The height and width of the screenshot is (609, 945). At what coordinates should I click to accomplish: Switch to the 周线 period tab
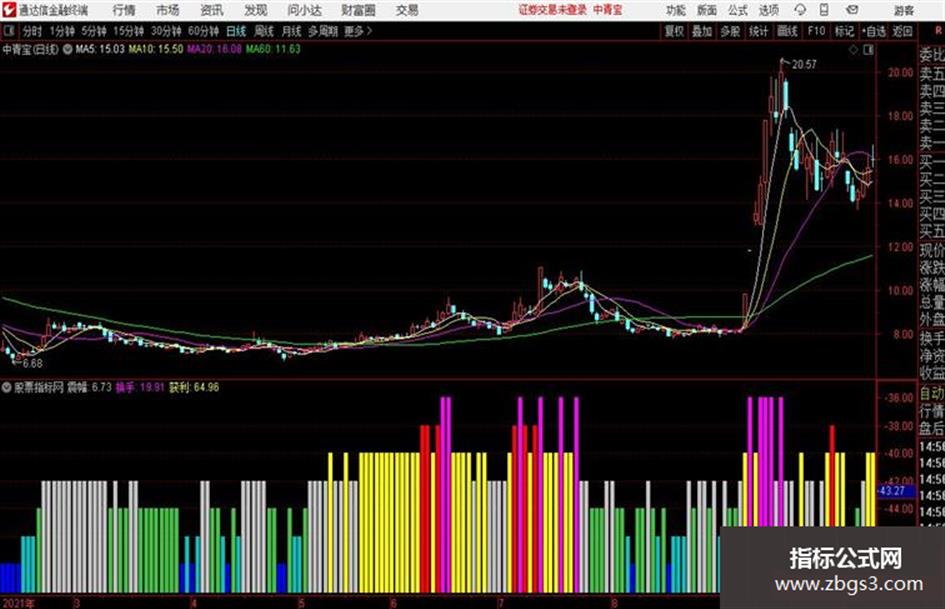point(264,31)
